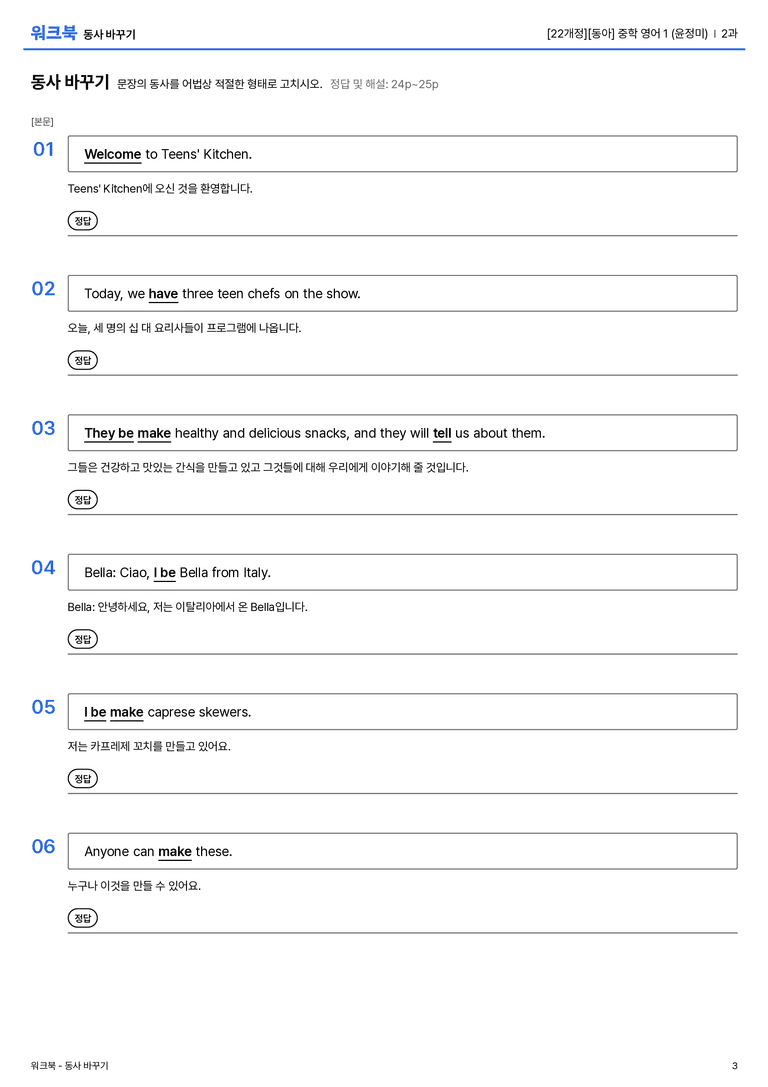Click the 워크북 header title
Image resolution: width=768 pixels, height=1087 pixels.
pyautogui.click(x=53, y=33)
